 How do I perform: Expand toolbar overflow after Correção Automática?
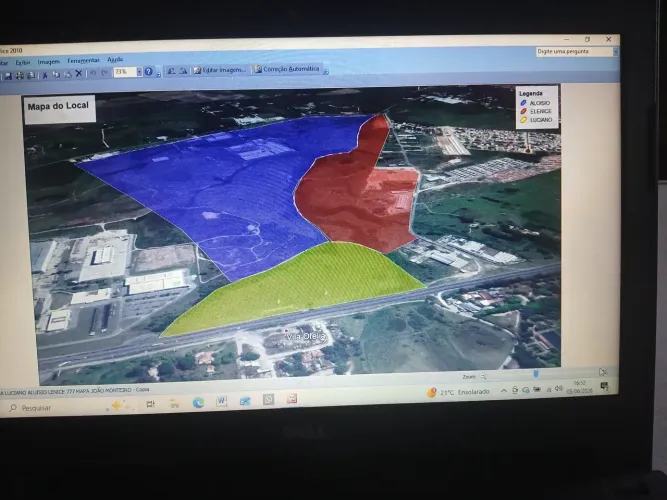326,71
